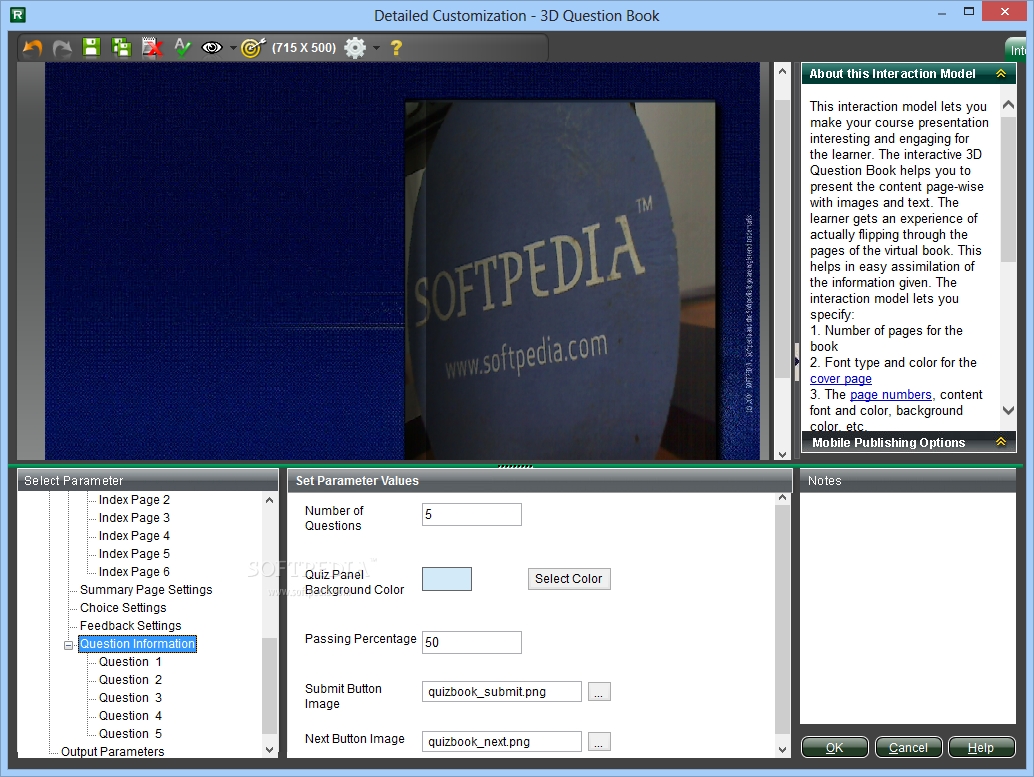The image size is (1034, 777).
Task: Expand the Mobile Publishing Options section
Action: (999, 442)
